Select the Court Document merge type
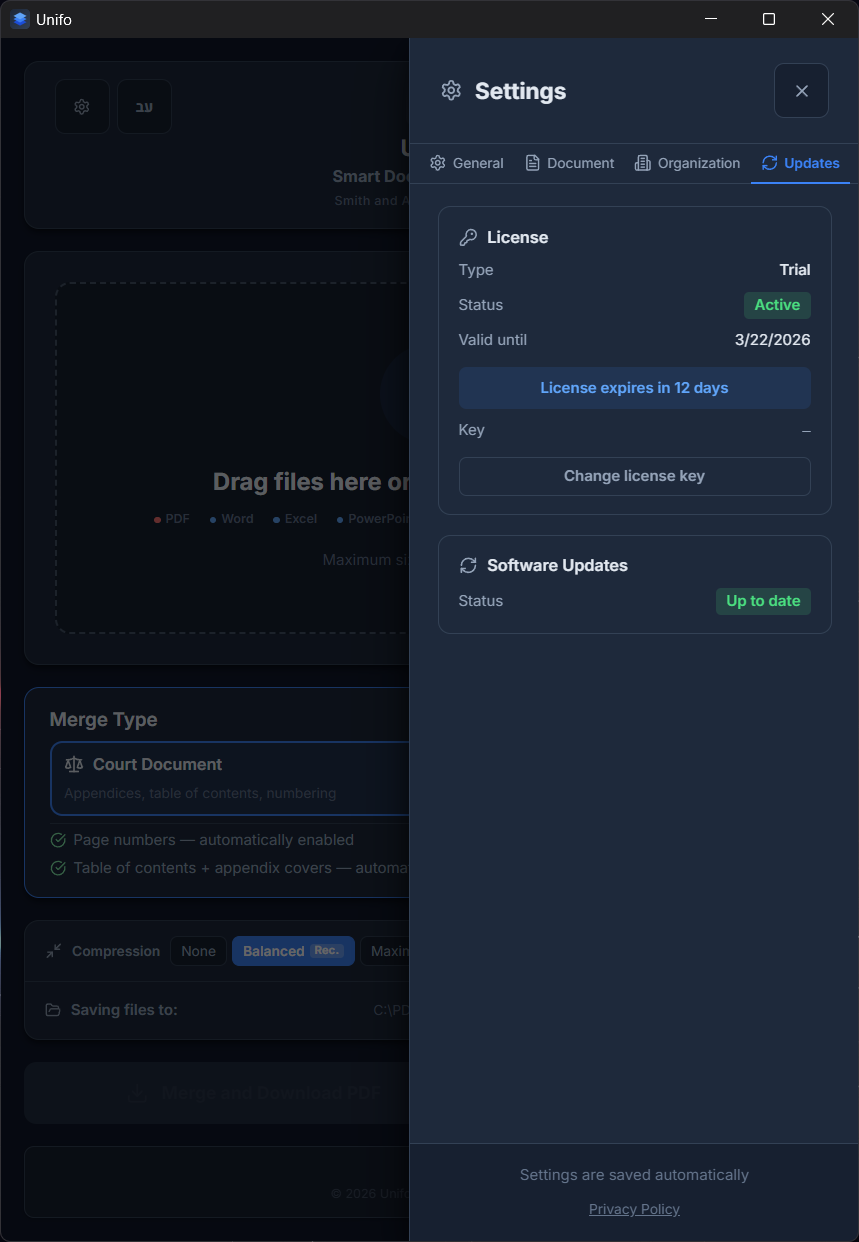Viewport: 859px width, 1242px height. point(230,778)
